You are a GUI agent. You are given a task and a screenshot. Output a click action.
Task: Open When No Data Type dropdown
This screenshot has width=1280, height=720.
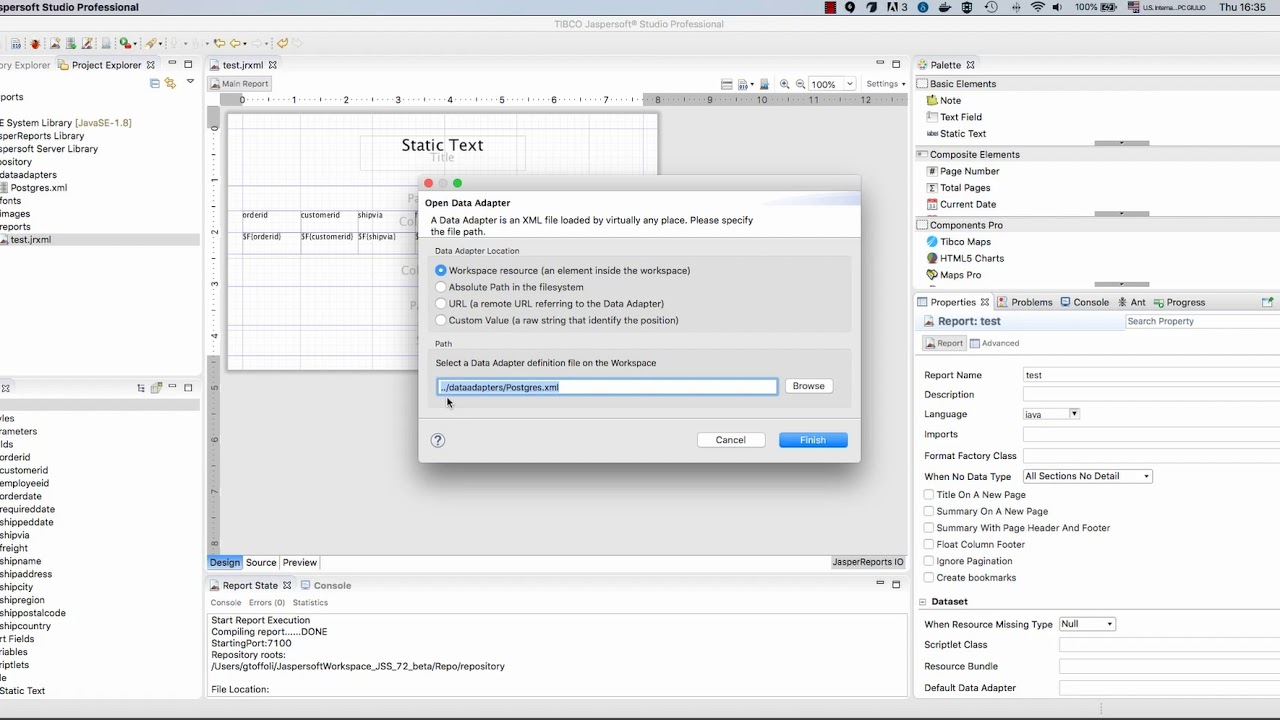[1087, 476]
